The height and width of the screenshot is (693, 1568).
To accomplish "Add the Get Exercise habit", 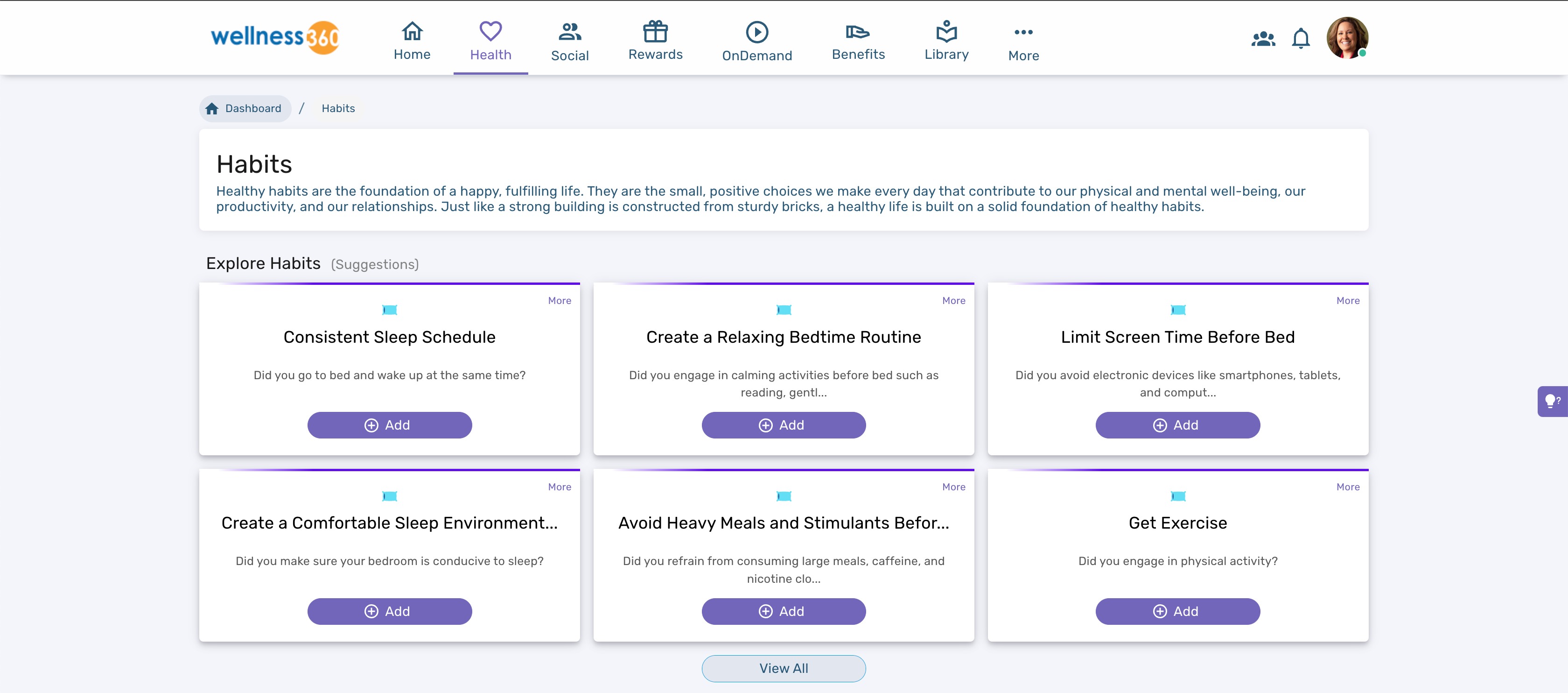I will pyautogui.click(x=1178, y=611).
